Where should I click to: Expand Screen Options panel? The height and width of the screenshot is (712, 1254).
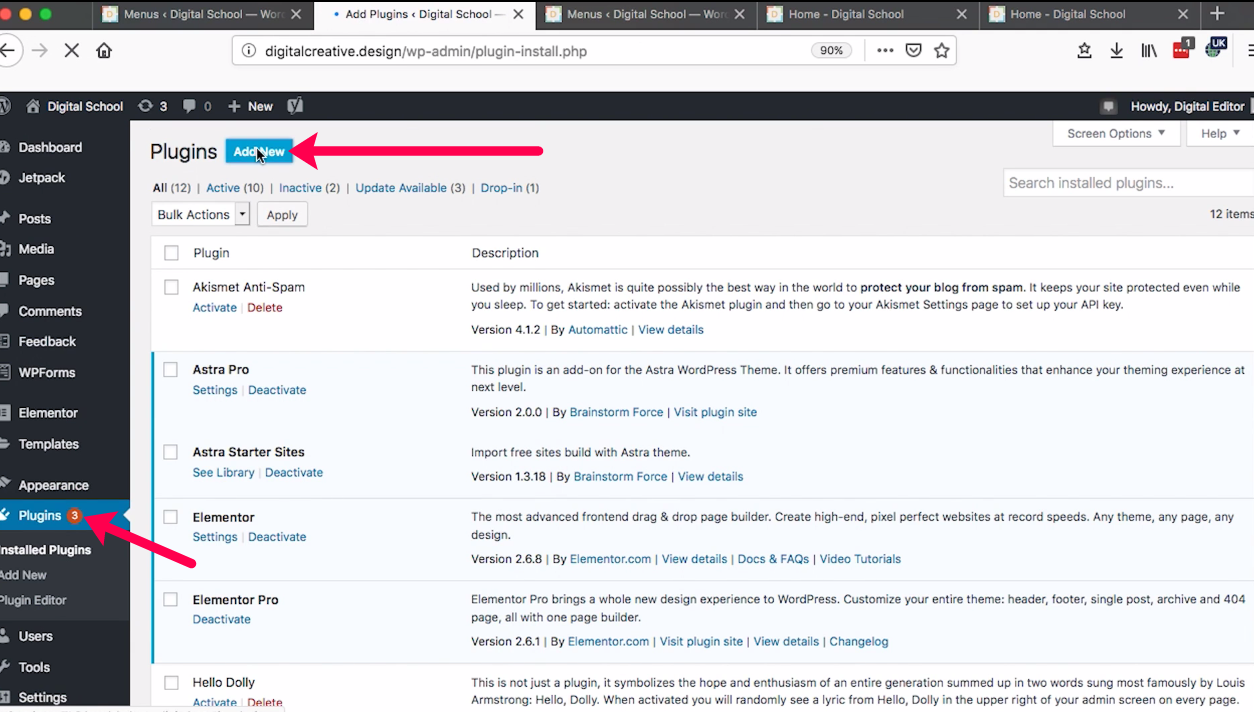click(1116, 133)
